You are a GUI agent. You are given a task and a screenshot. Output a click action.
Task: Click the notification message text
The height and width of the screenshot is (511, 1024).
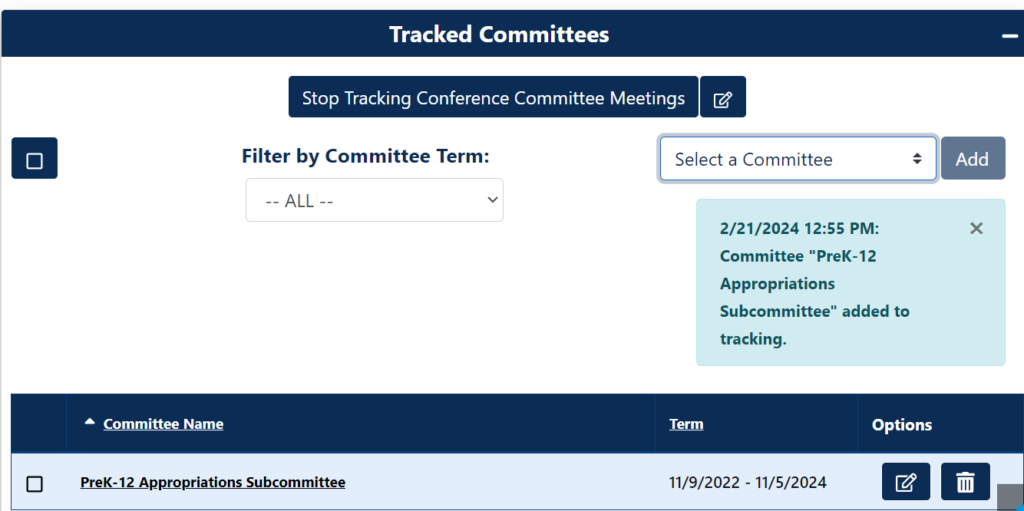814,284
